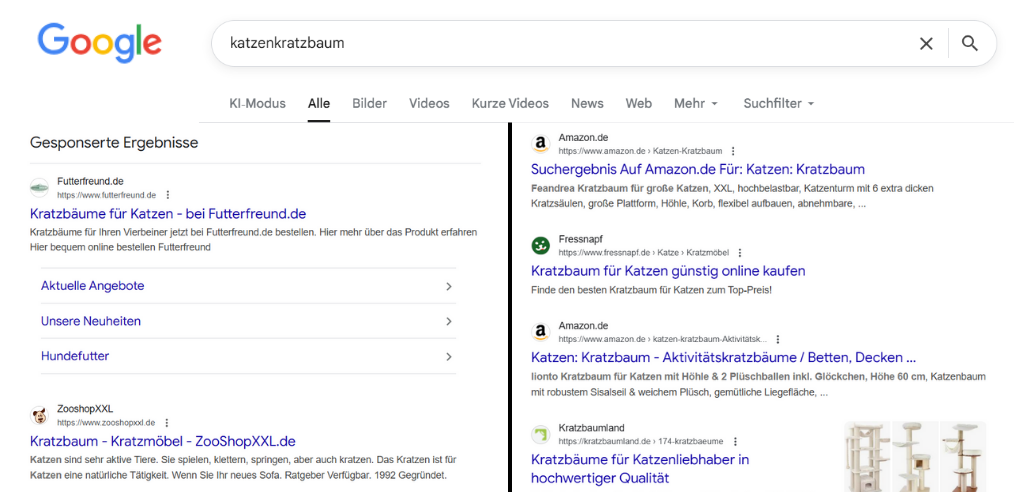
Task: Click the ZooshopXXL site name
Action: pos(85,409)
